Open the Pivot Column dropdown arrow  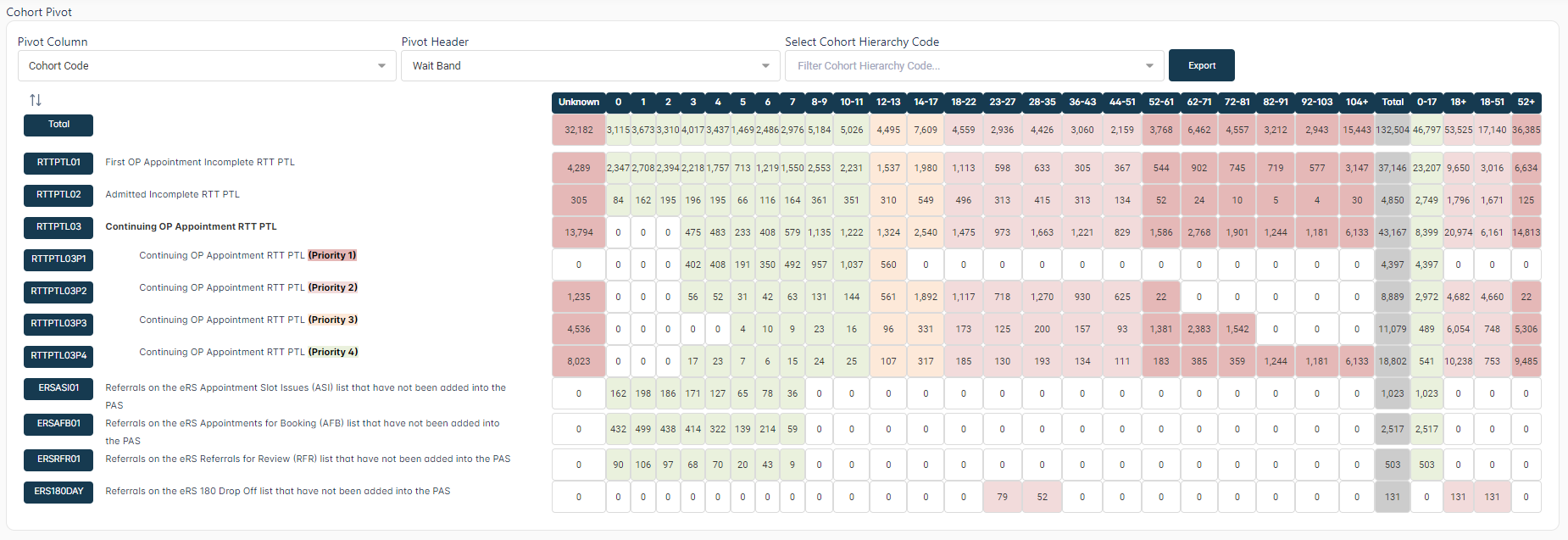pos(381,66)
